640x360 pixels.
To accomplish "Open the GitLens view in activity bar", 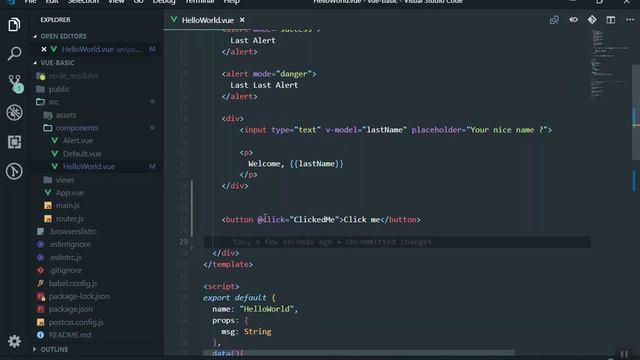I will (x=14, y=171).
